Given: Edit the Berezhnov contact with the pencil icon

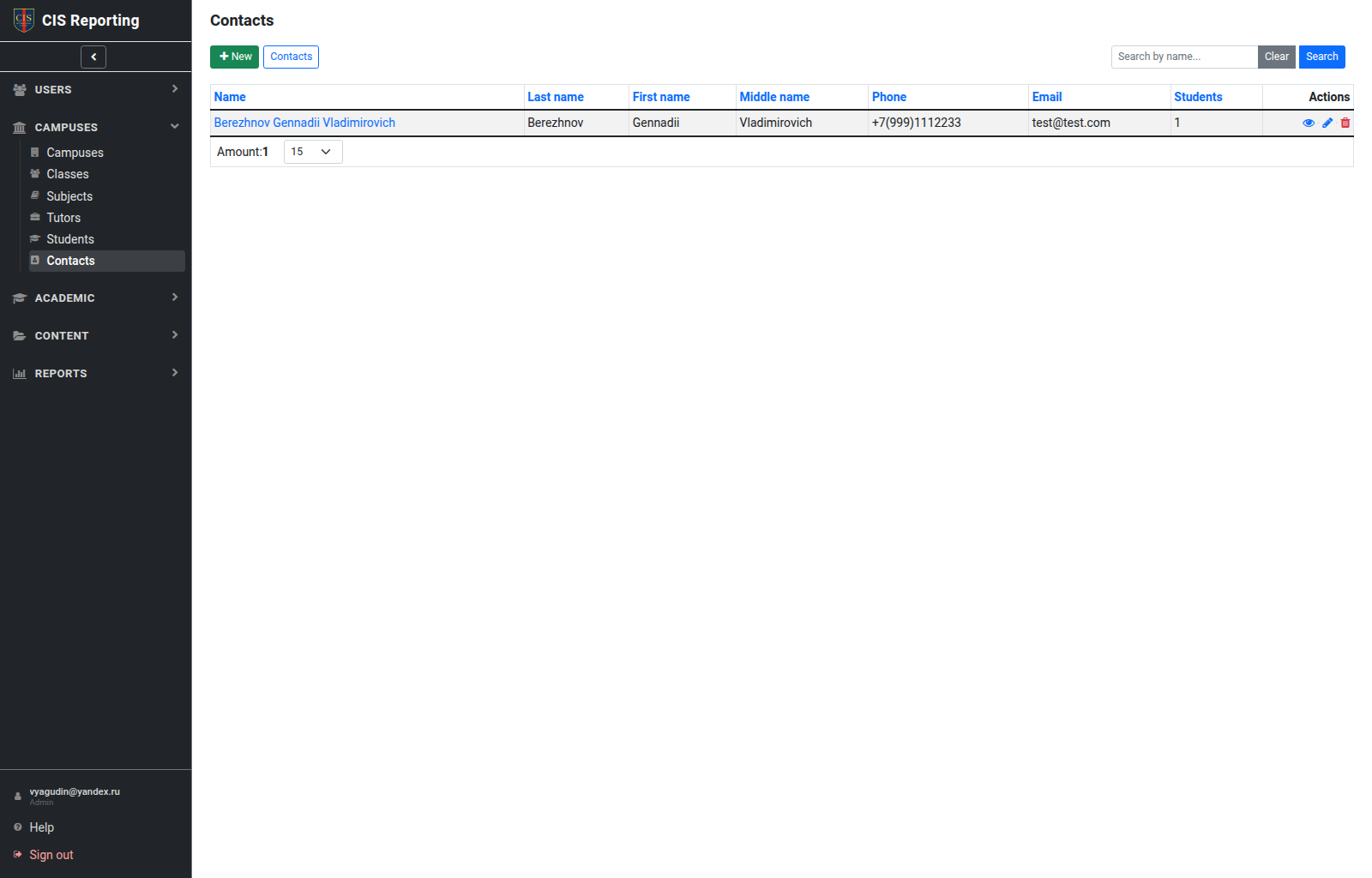Looking at the screenshot, I should click(1327, 123).
